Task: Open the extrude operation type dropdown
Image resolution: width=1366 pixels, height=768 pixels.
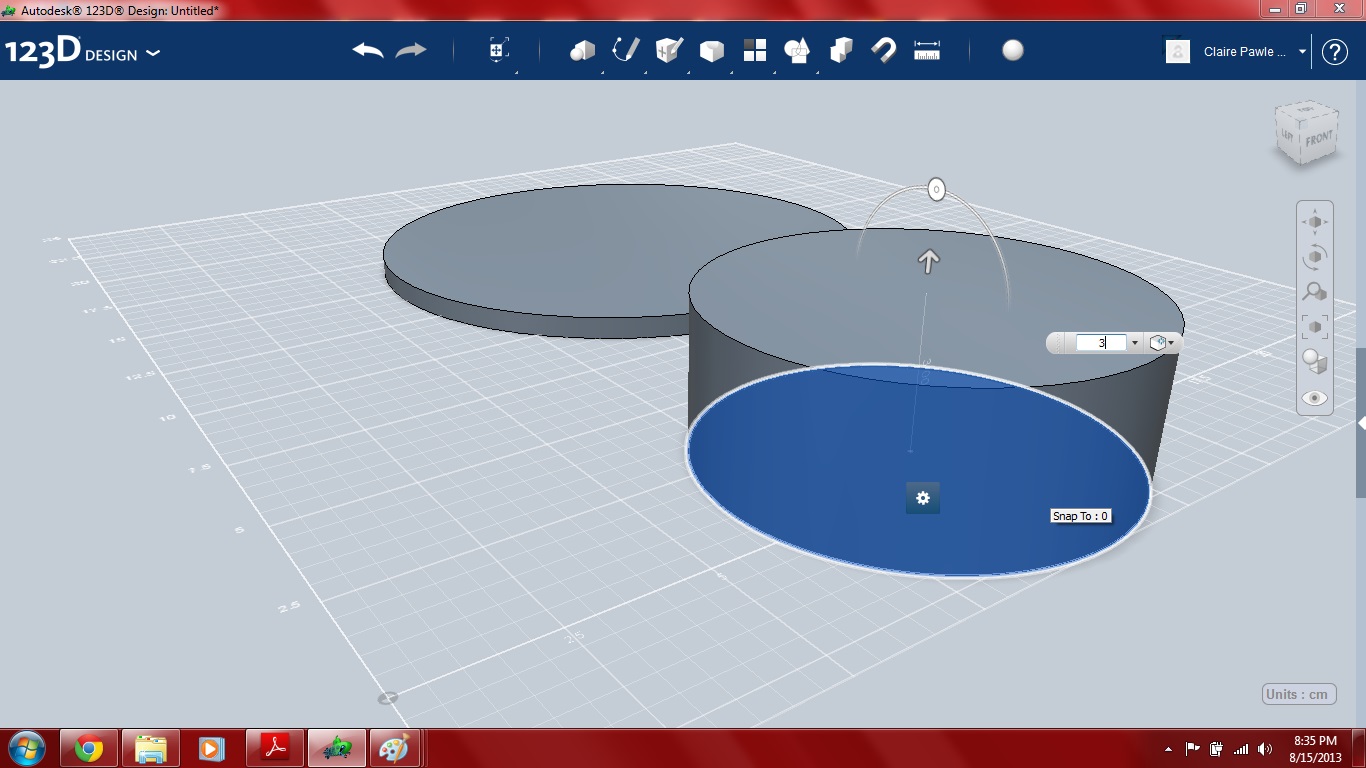Action: tap(1161, 343)
